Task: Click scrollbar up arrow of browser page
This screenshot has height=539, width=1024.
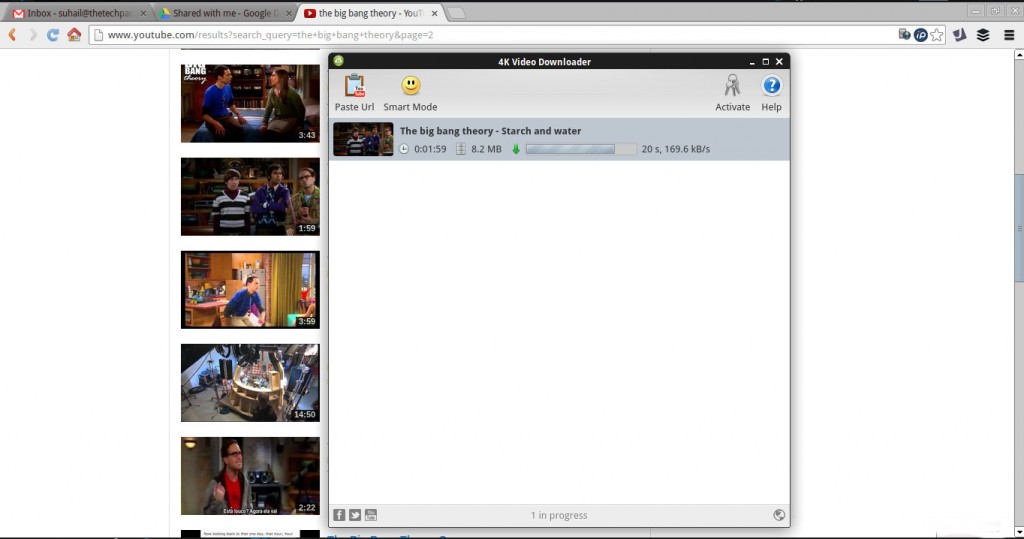Action: pyautogui.click(x=1019, y=56)
